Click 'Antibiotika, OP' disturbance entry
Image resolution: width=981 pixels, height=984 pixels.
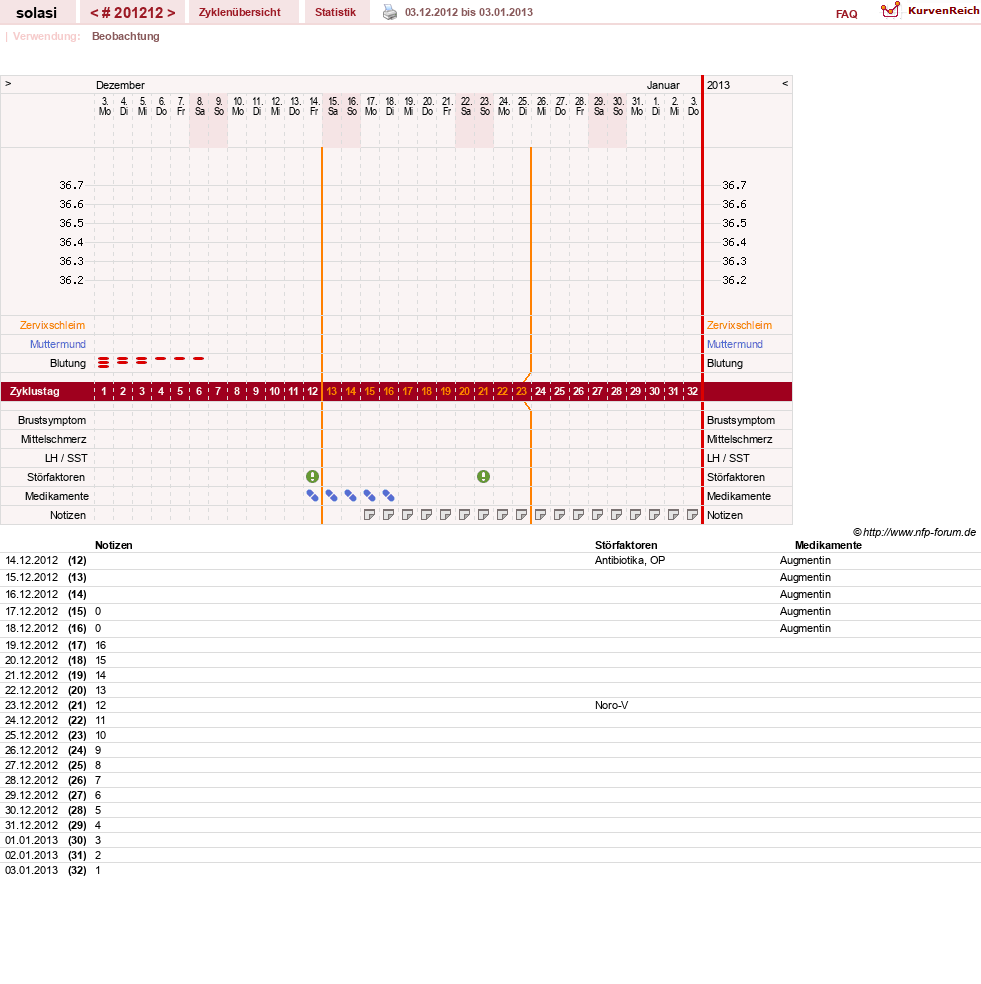point(630,560)
